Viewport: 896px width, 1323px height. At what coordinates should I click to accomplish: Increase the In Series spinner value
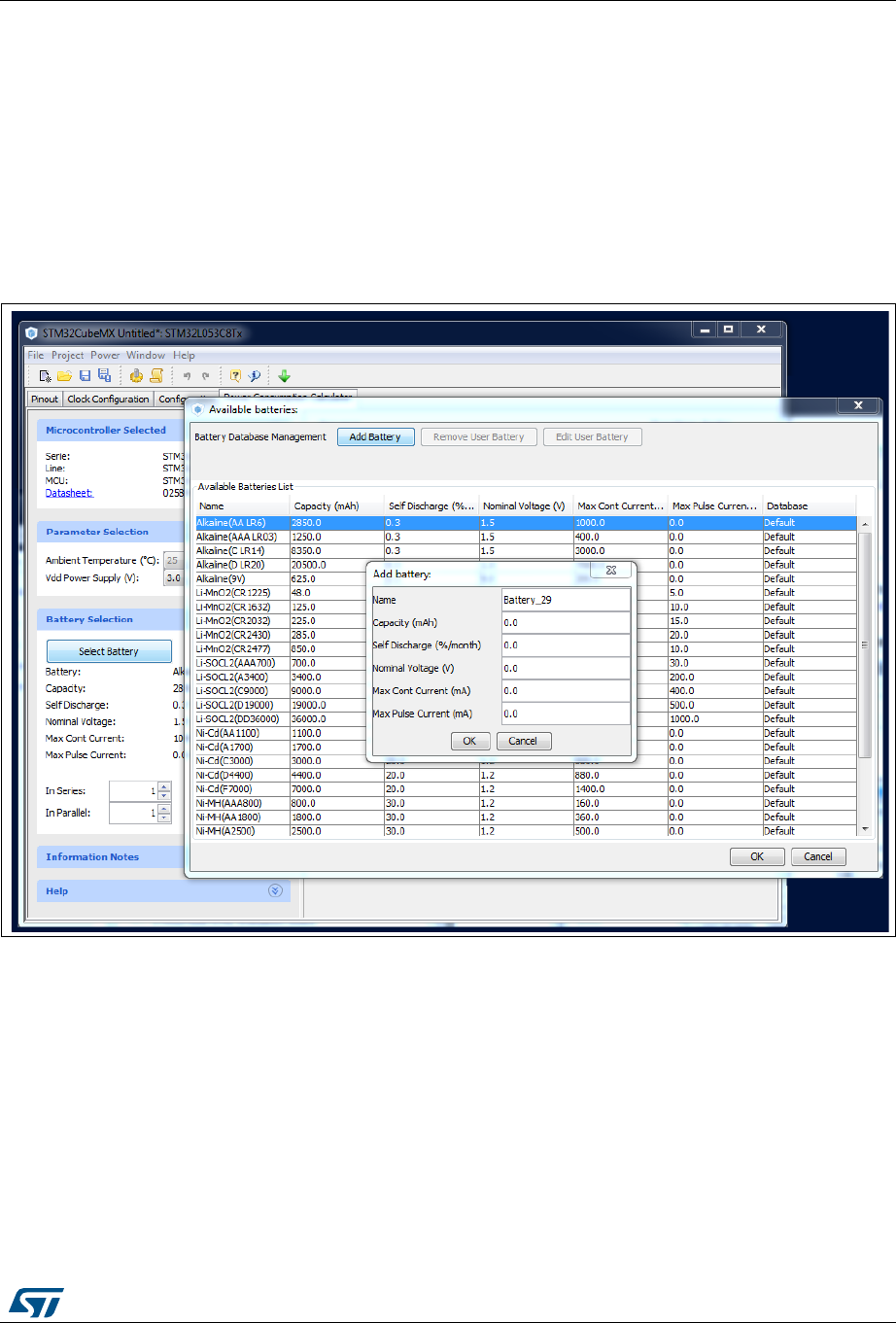pos(164,787)
